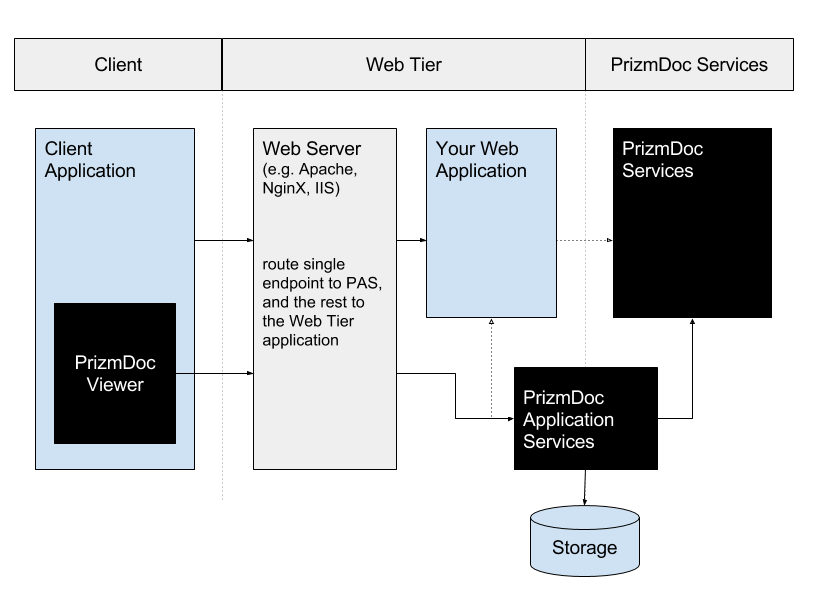Click the "PrizmDoc Application Services" box

[586, 418]
